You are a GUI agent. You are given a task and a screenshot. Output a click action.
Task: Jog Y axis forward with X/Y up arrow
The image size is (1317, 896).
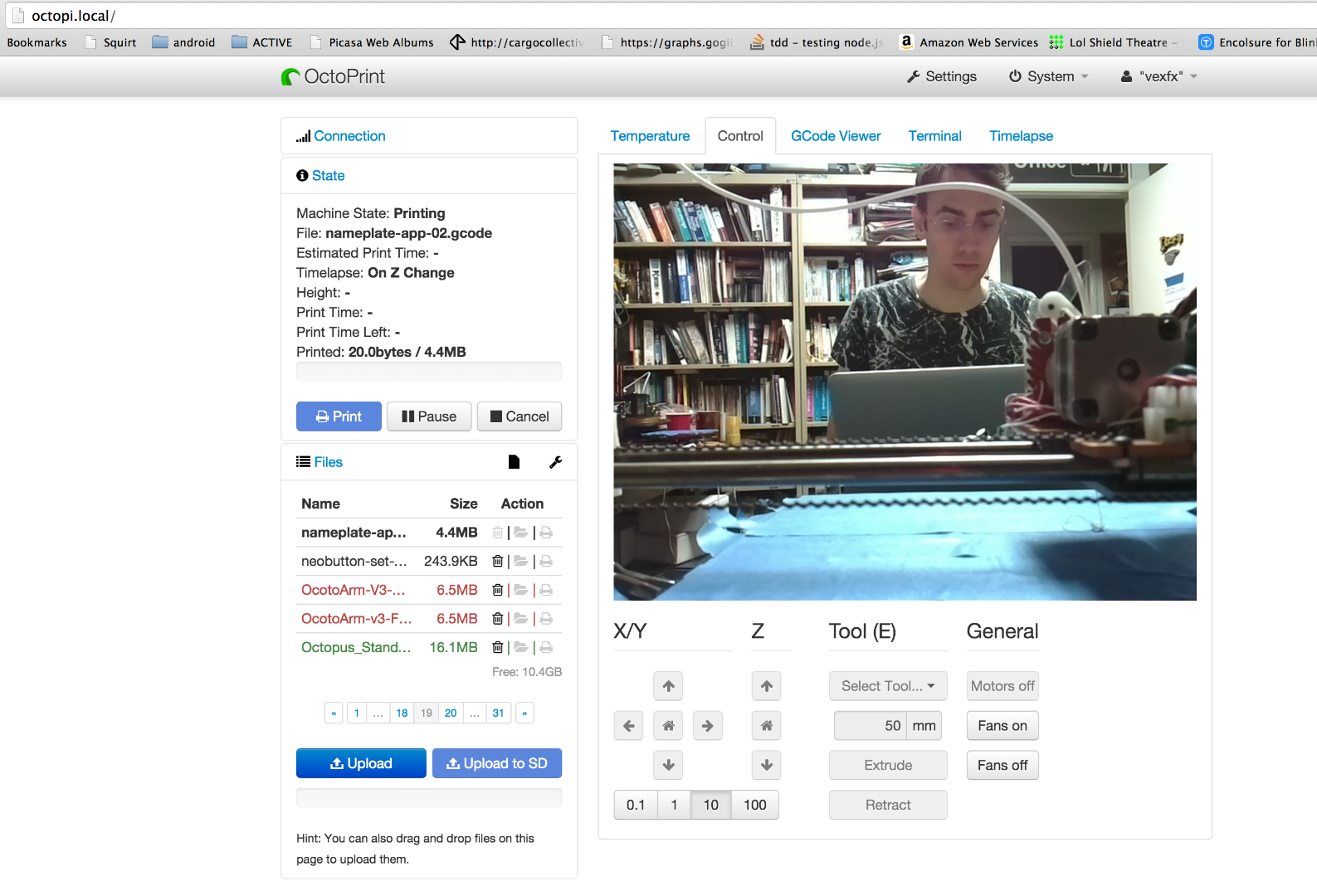coord(668,686)
